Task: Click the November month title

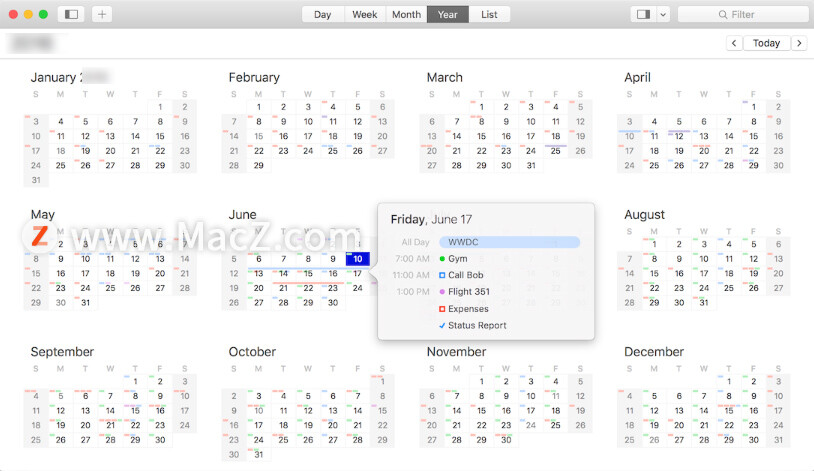Action: click(x=456, y=352)
